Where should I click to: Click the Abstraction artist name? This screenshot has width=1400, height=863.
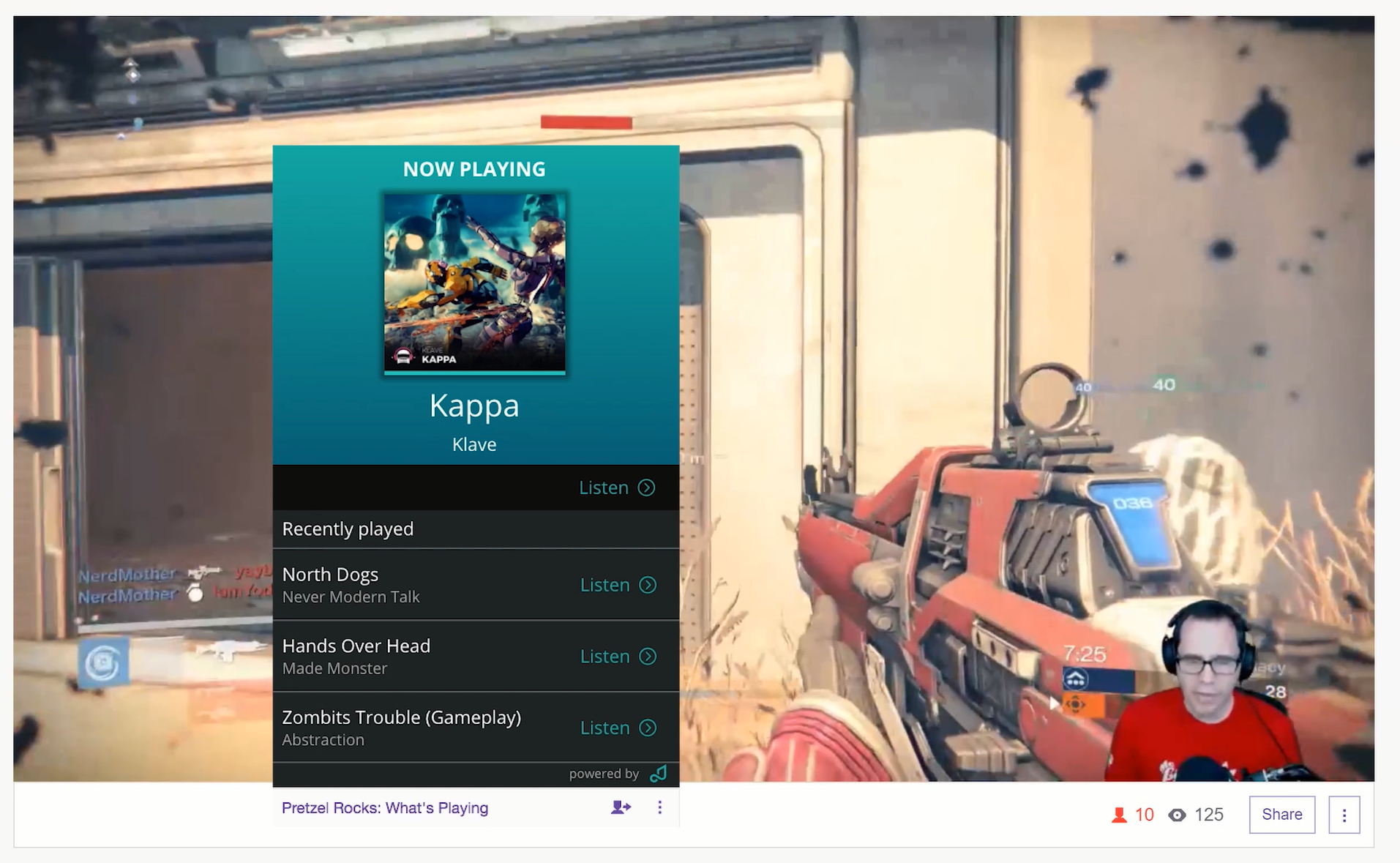pos(323,740)
